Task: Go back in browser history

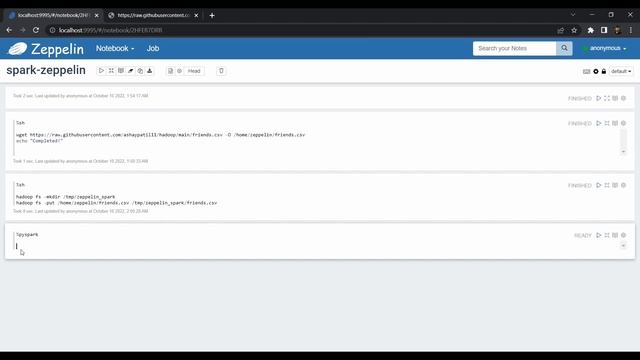Action: 9,30
